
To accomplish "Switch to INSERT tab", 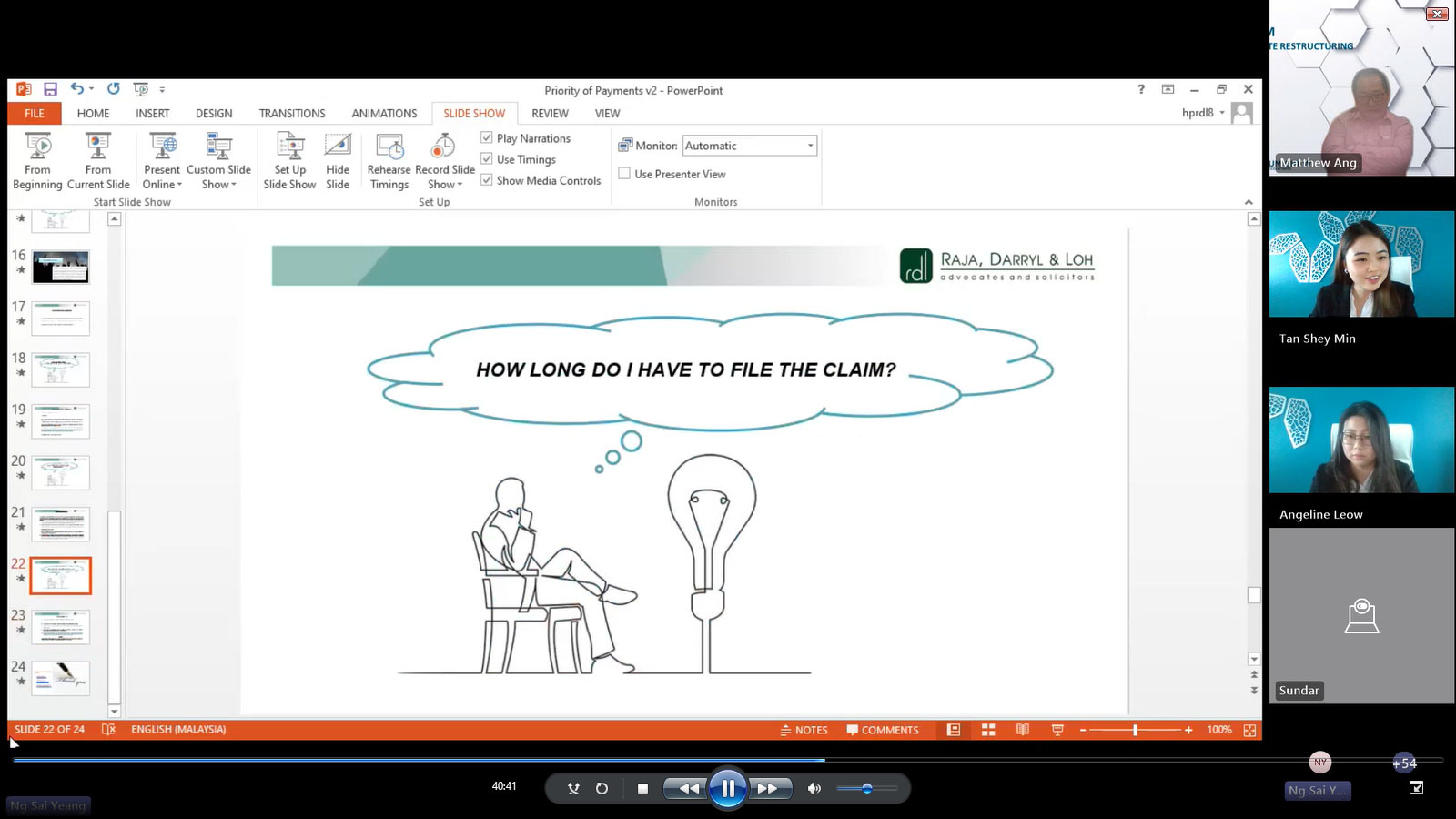I will tap(153, 113).
